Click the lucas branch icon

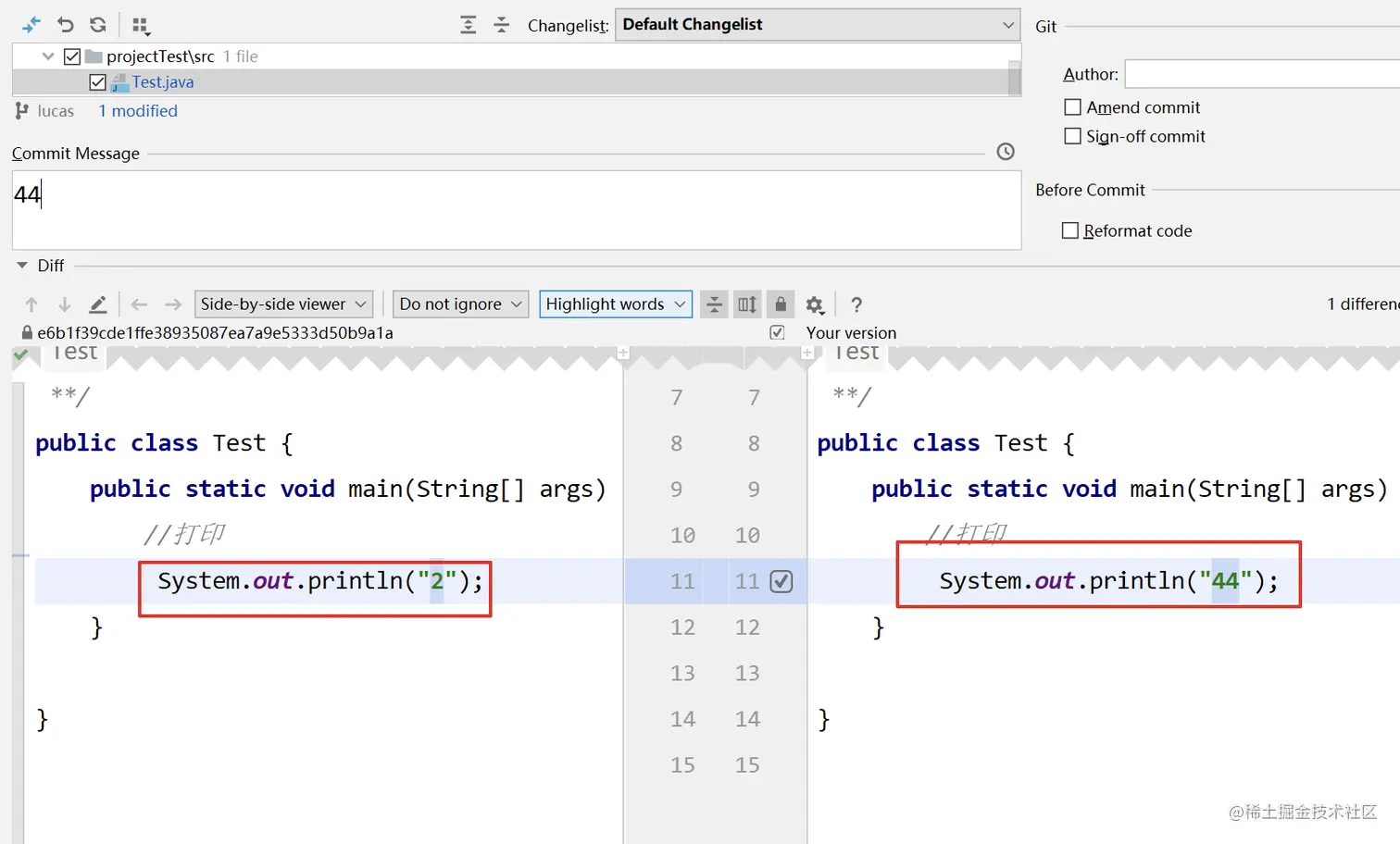(x=22, y=111)
